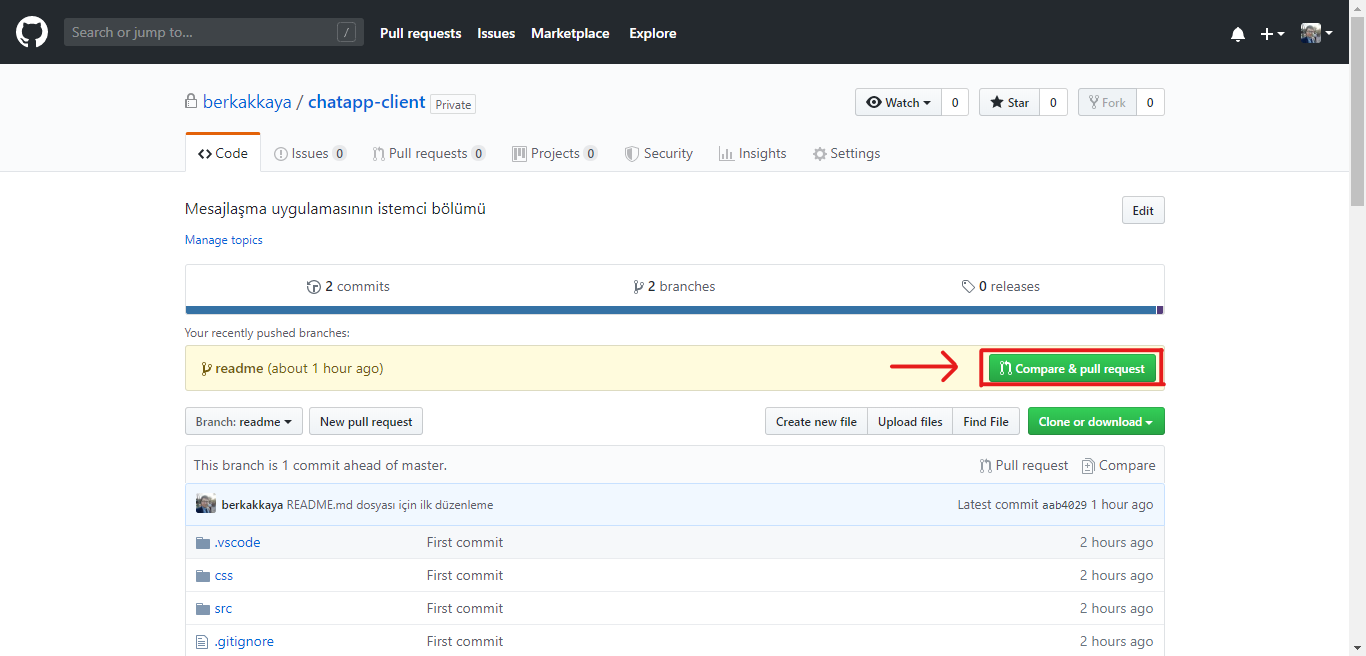
Task: Click the Manage topics link
Action: [x=224, y=240]
